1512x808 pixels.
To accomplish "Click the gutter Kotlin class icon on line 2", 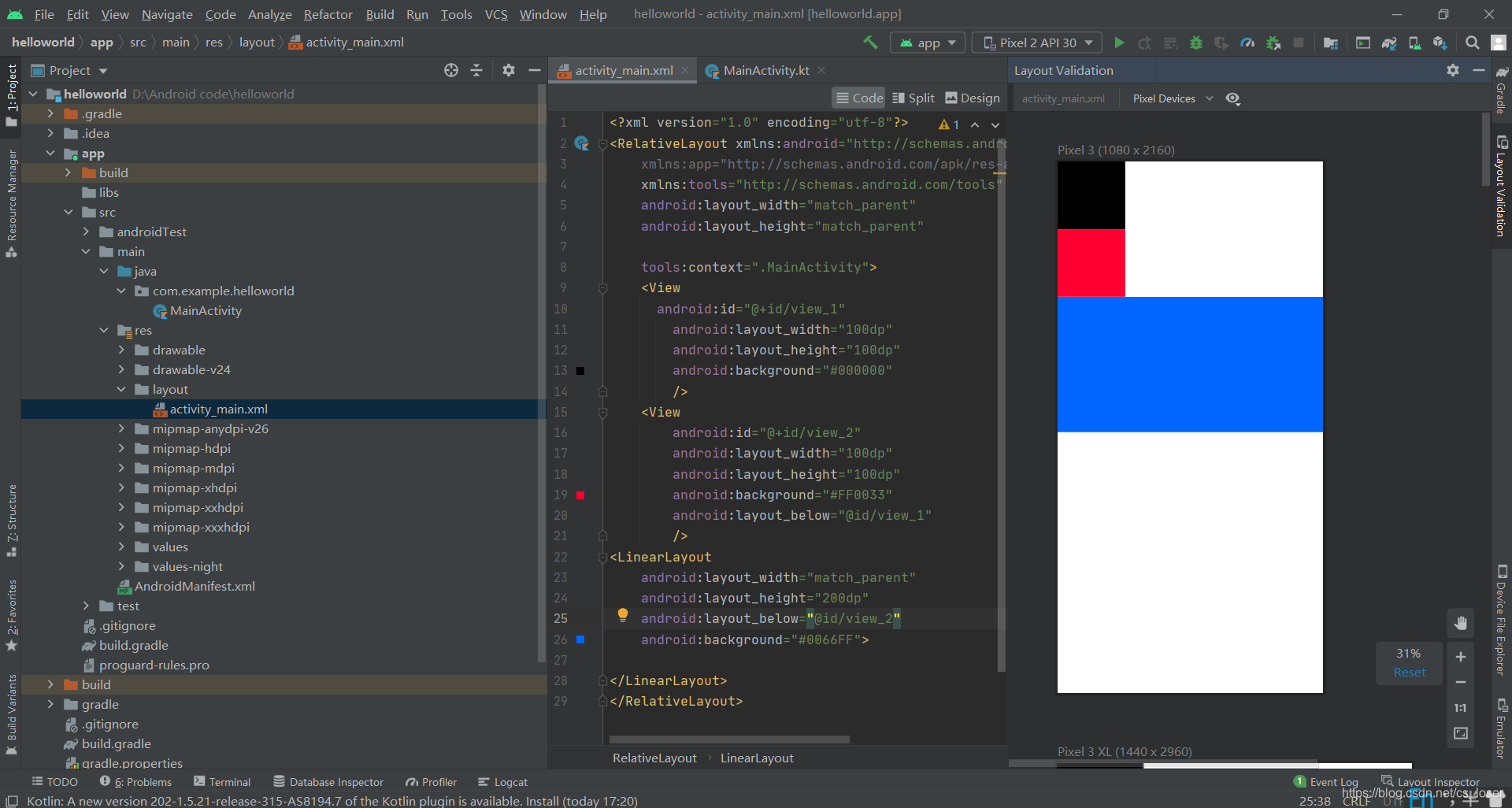I will [x=582, y=143].
